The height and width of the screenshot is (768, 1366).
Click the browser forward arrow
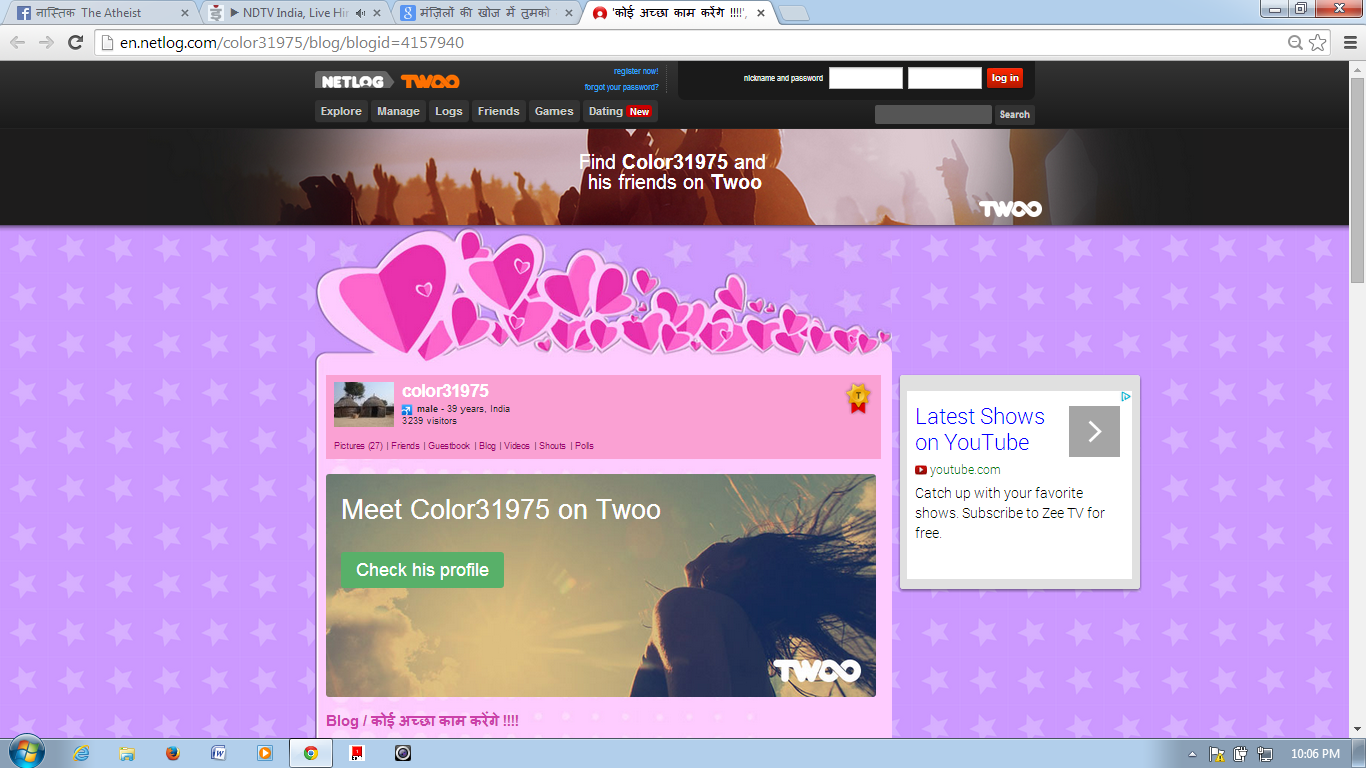[46, 42]
